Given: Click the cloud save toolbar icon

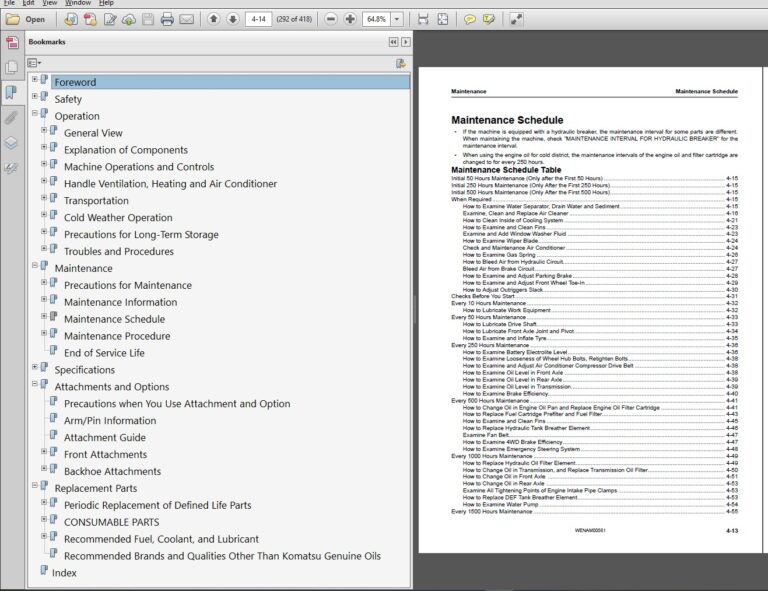Looking at the screenshot, I should (129, 20).
